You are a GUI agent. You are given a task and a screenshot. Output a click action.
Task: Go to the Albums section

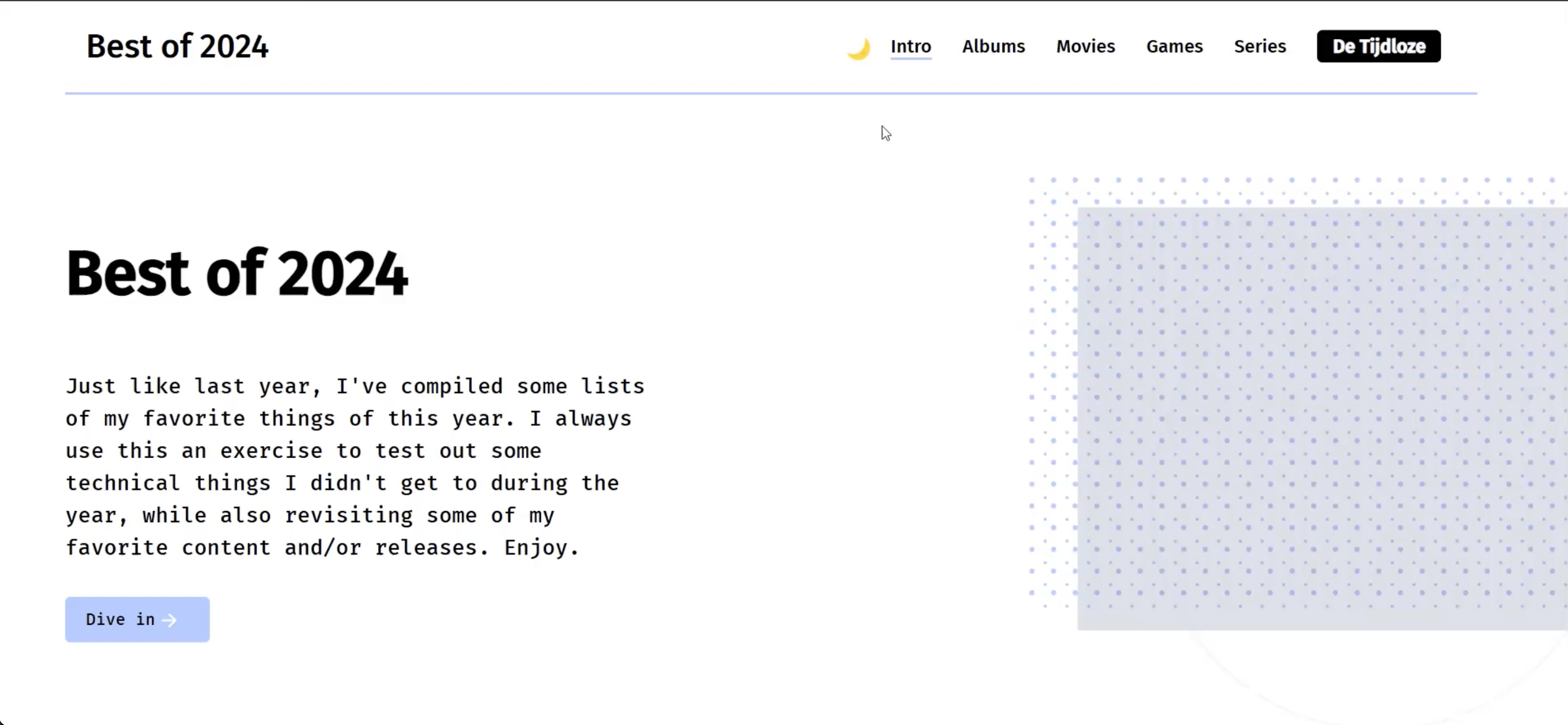(x=993, y=46)
